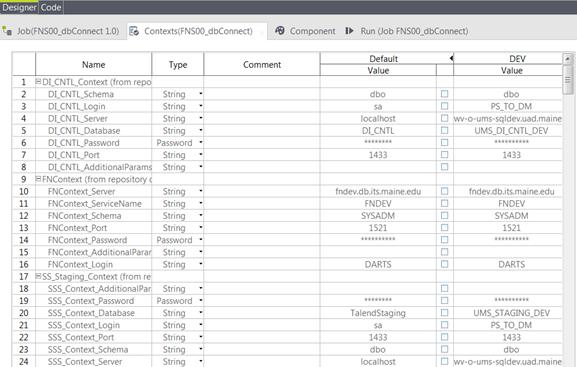This screenshot has width=577, height=367.
Task: Select the DEV value UMS_DI_CNTL_DEV
Action: click(511, 131)
